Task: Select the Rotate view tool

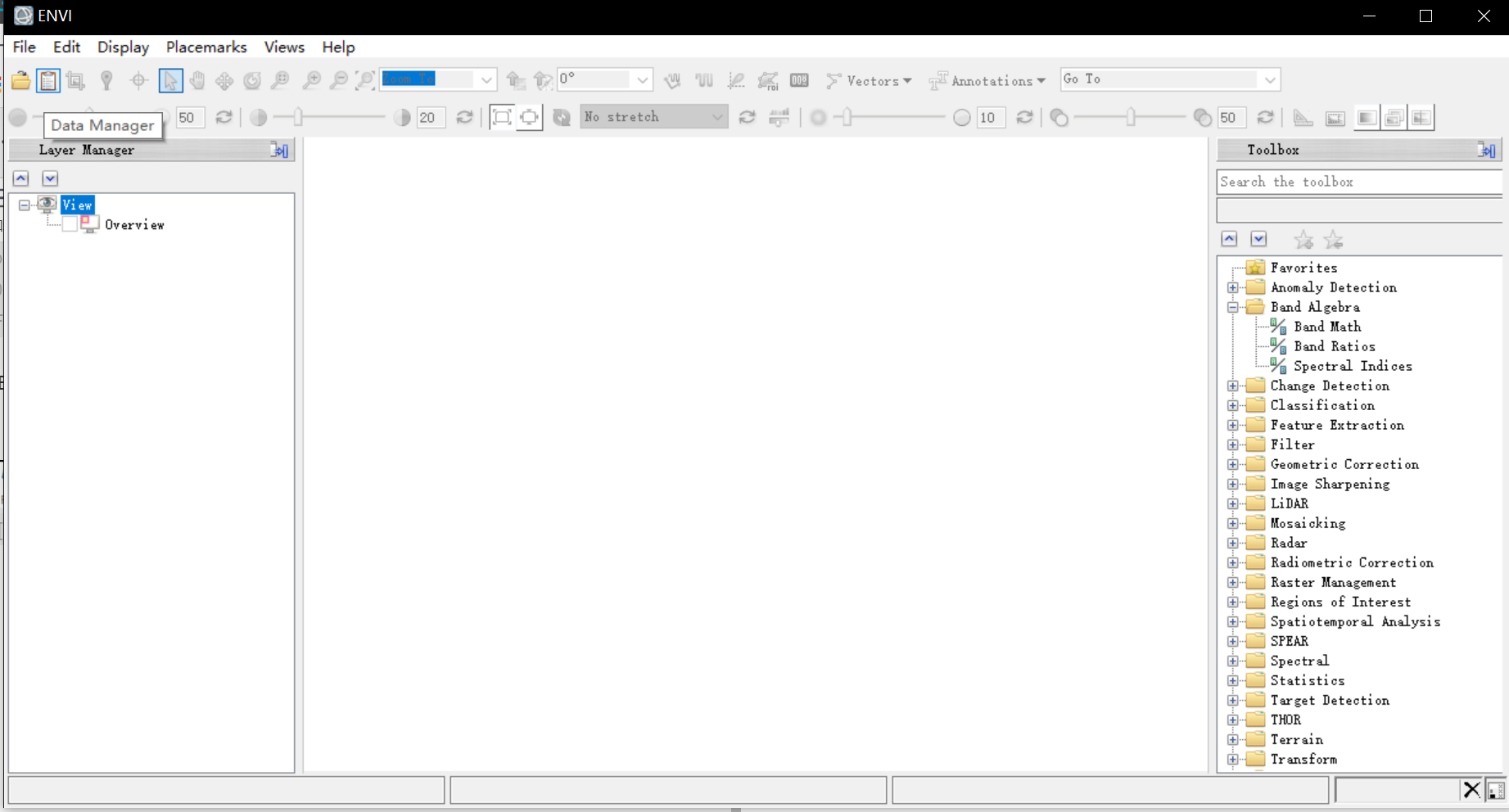Action: click(252, 80)
